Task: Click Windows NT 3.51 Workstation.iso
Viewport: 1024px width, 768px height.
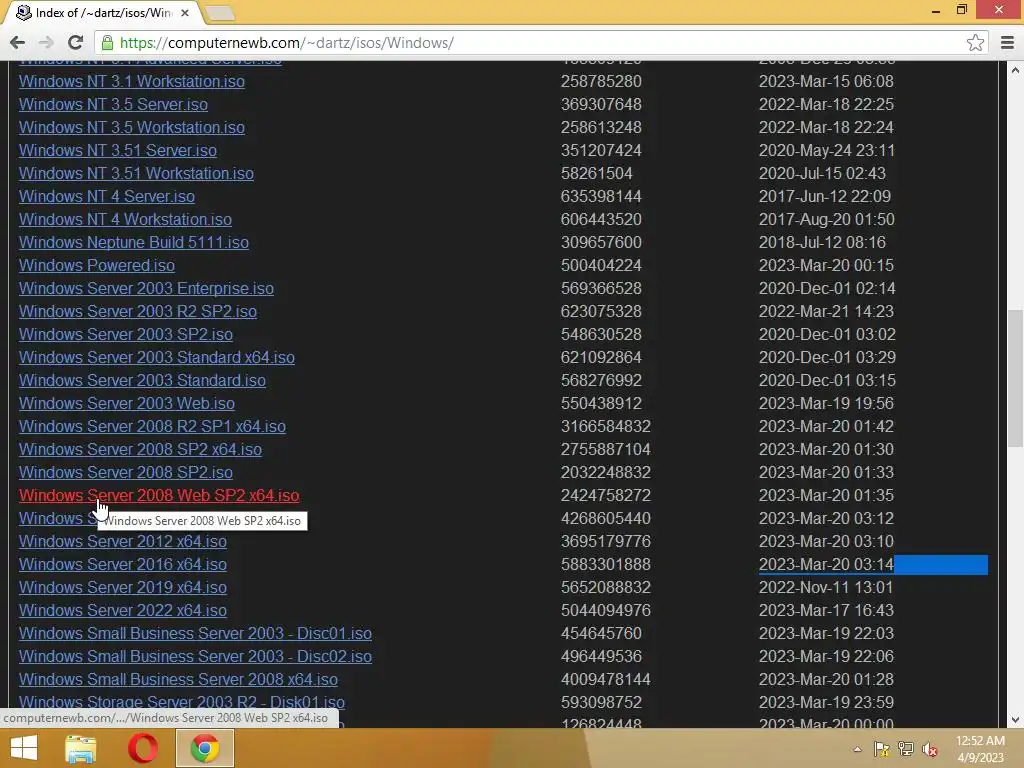Action: (x=136, y=174)
